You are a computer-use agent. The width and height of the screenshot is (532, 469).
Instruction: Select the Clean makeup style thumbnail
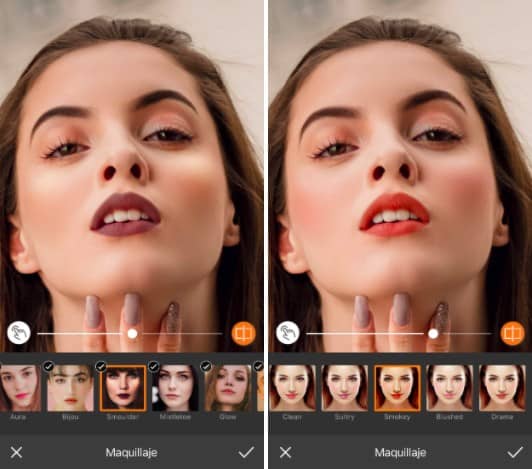[292, 388]
